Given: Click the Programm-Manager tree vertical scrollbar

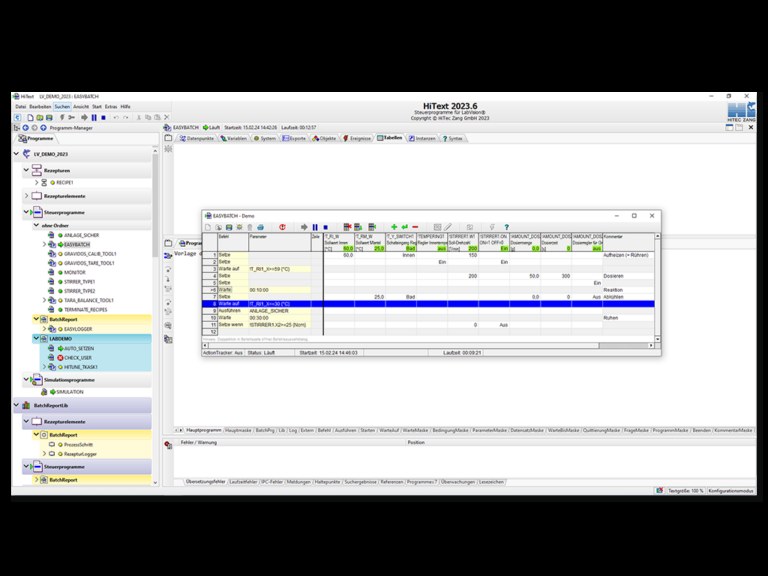Looking at the screenshot, I should 155,316.
